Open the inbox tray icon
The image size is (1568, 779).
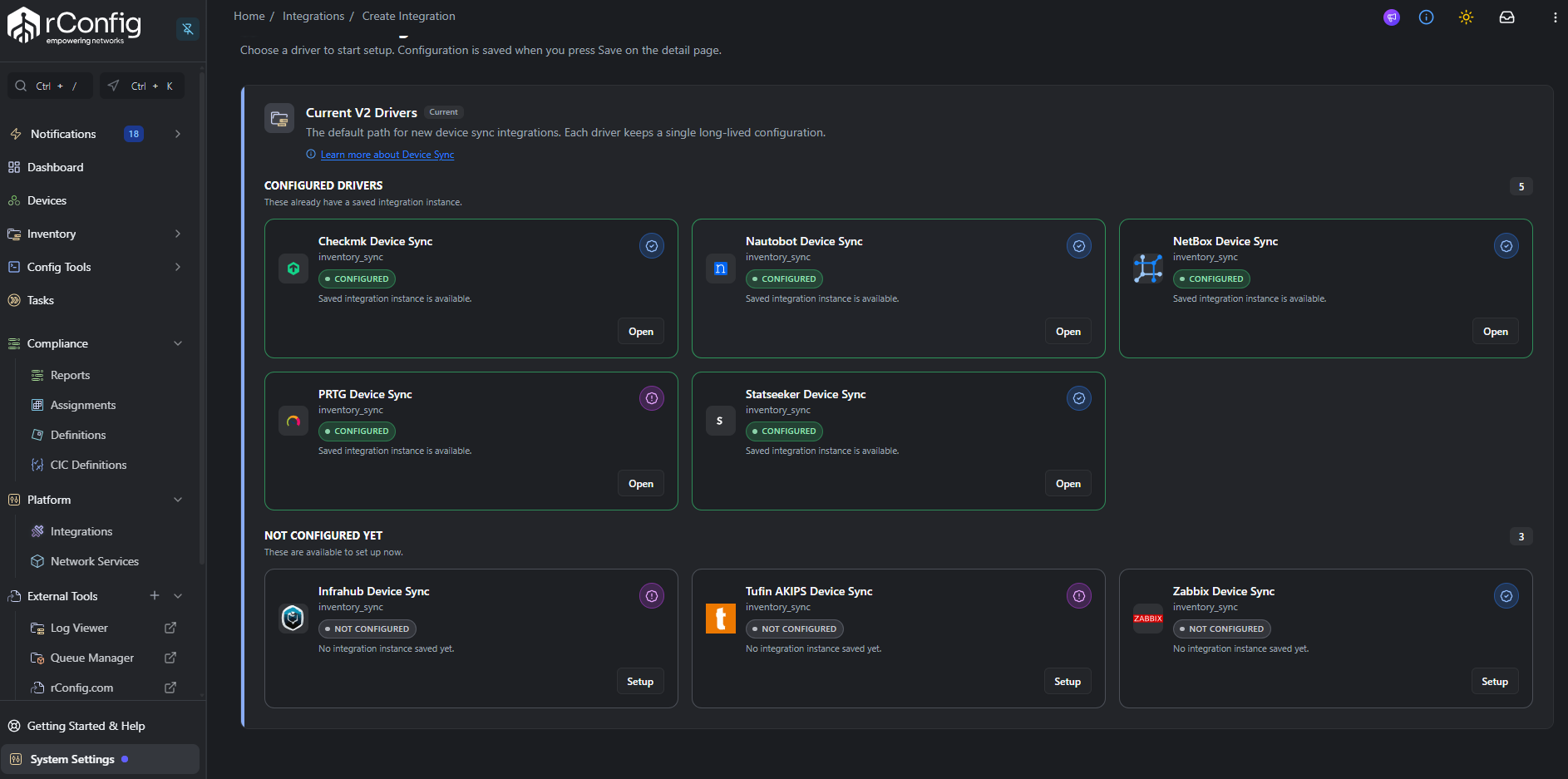1506,17
